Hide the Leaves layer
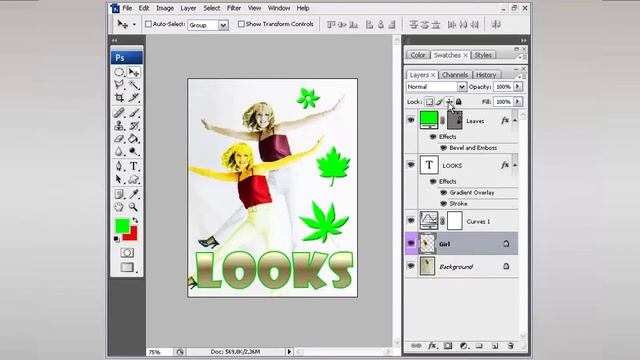The image size is (640, 360). click(411, 120)
